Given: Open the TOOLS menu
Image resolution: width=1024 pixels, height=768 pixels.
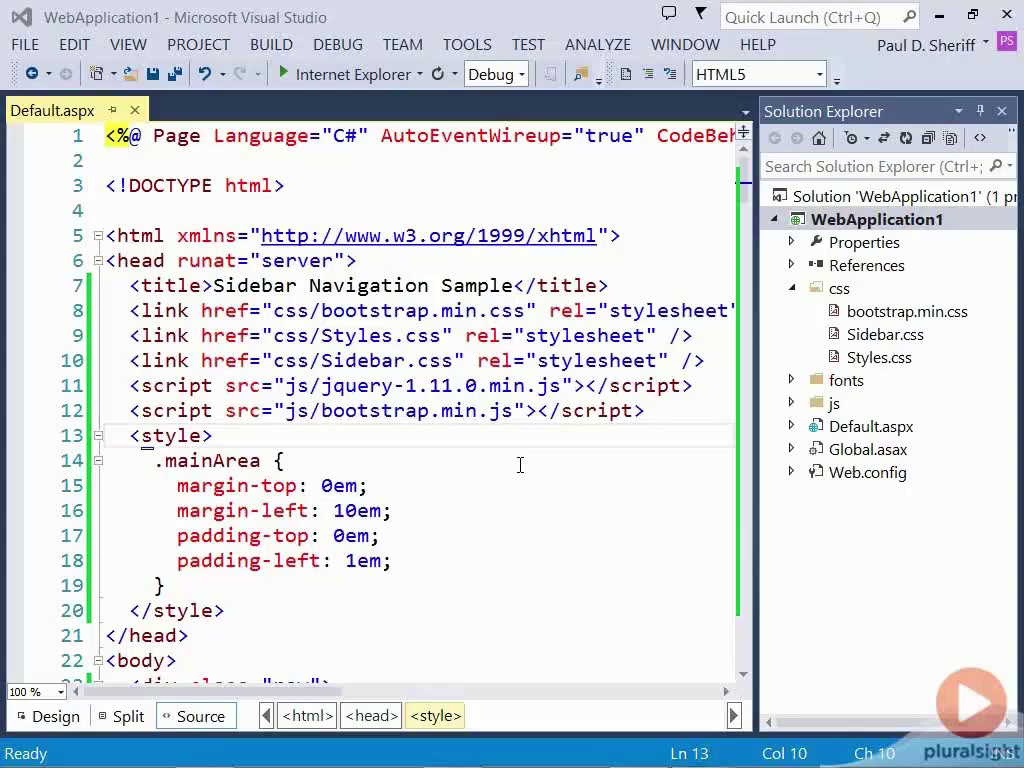Looking at the screenshot, I should point(467,44).
